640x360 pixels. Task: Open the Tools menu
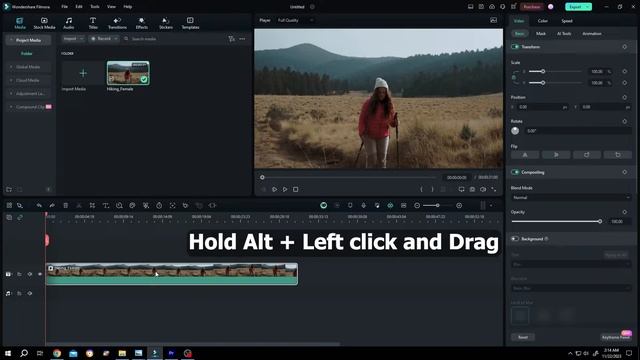pos(95,7)
